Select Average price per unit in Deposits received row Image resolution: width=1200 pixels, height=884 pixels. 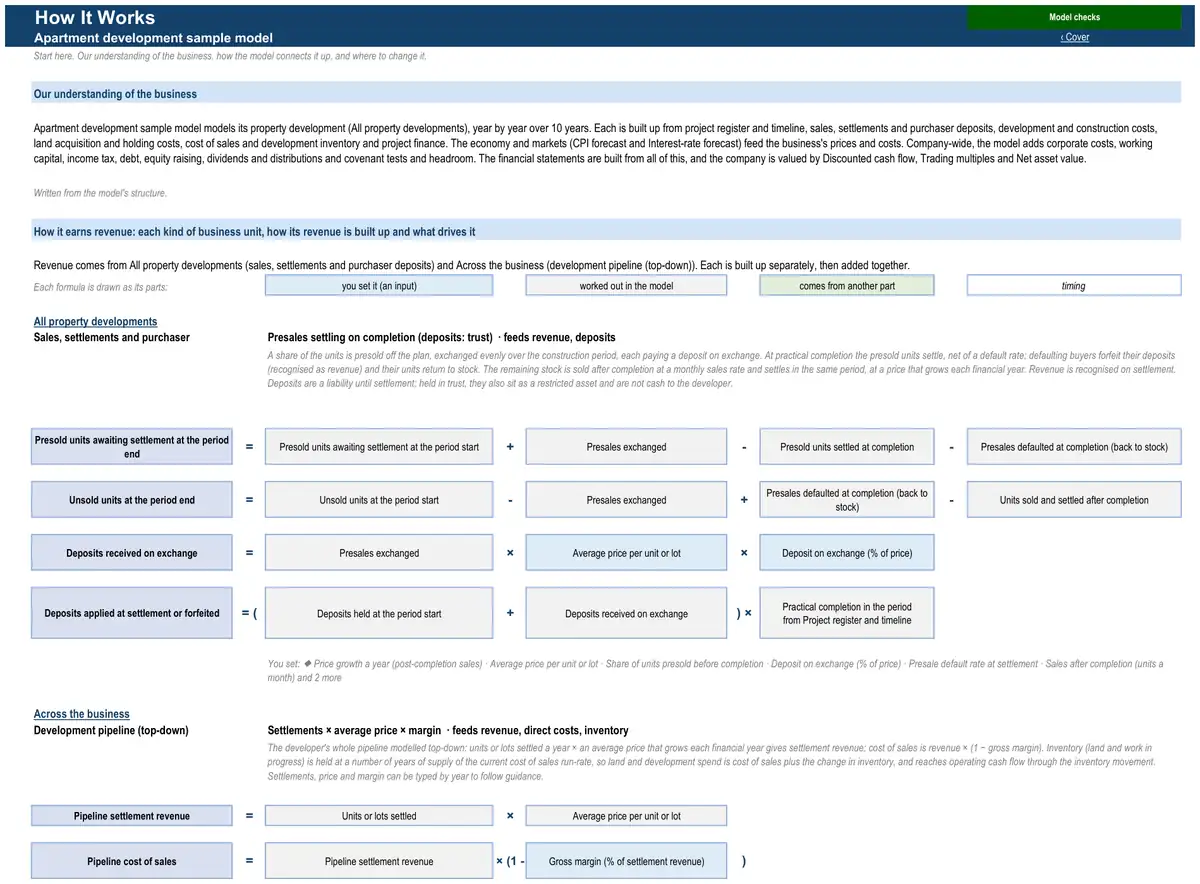(626, 553)
